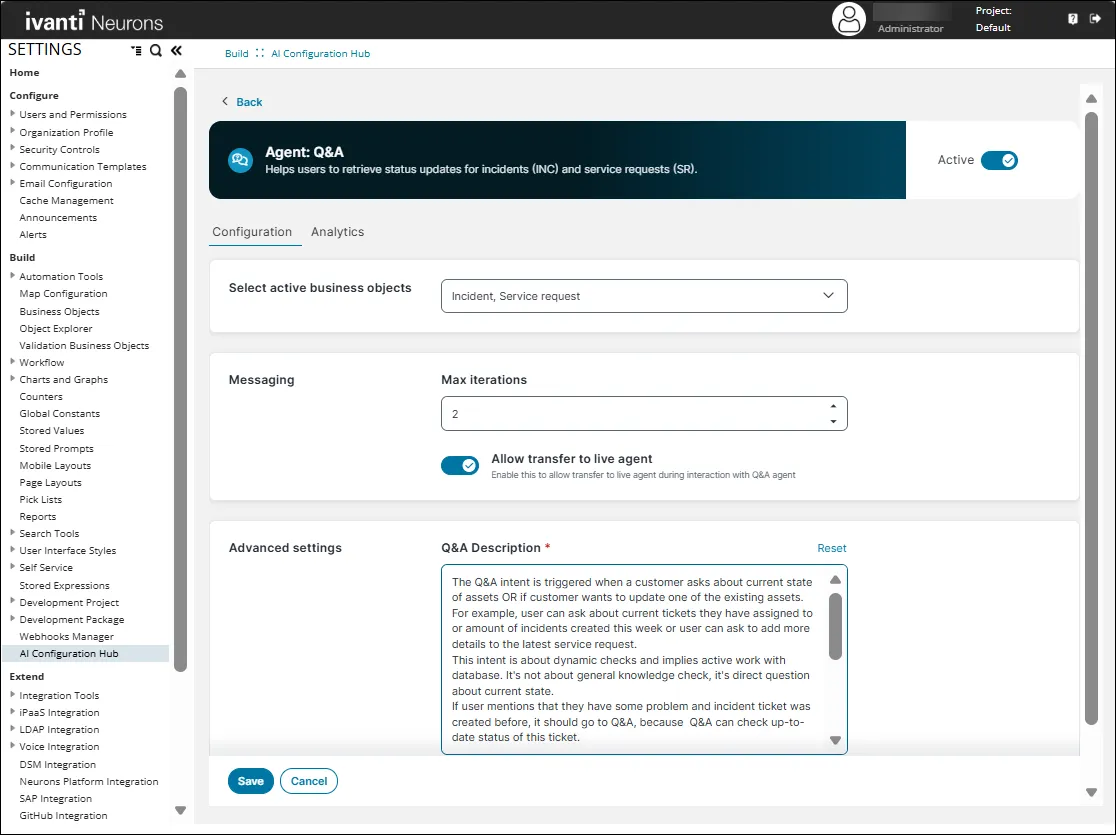Expand the Voice Integration tree node

[12, 746]
